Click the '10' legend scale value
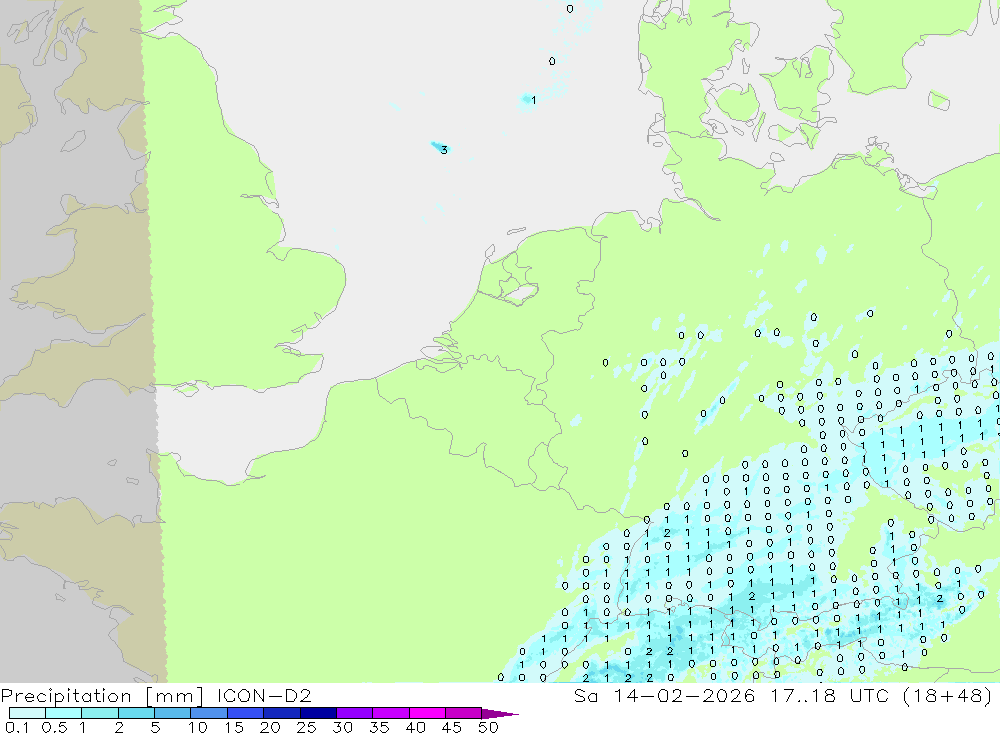The image size is (1000, 733). click(198, 727)
